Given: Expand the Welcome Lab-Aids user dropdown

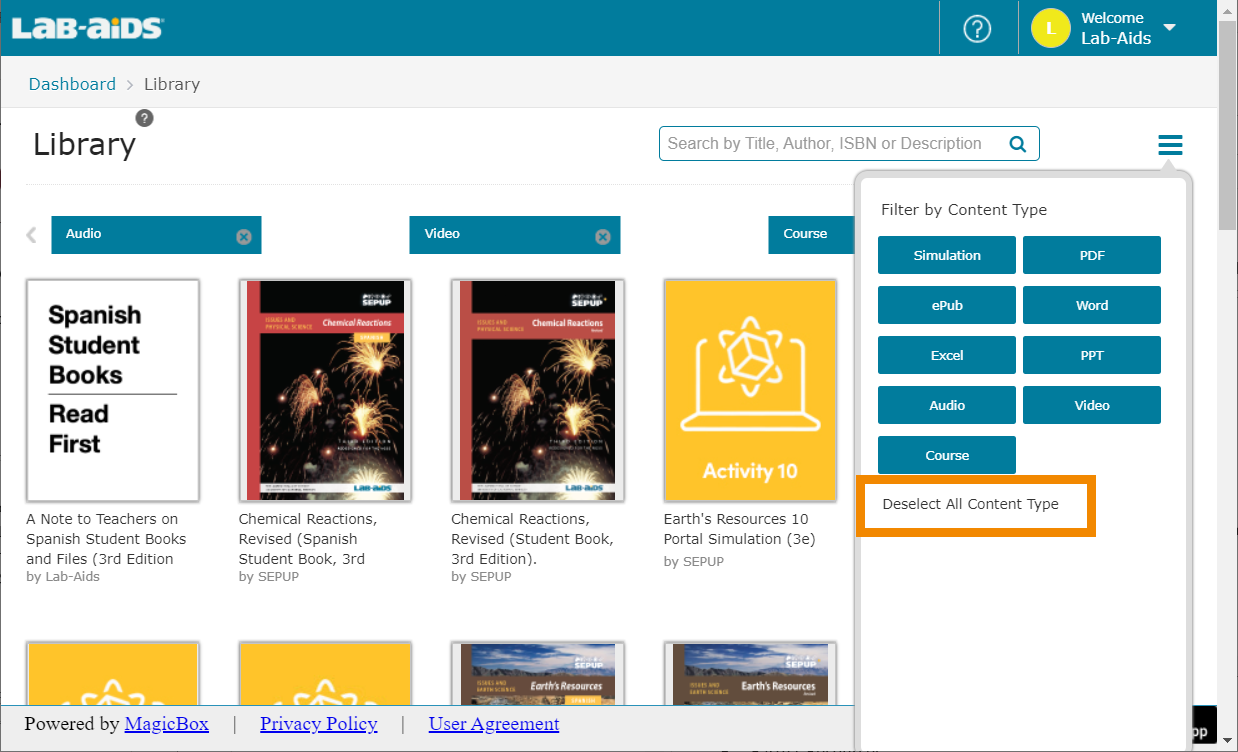Looking at the screenshot, I should coord(1169,28).
